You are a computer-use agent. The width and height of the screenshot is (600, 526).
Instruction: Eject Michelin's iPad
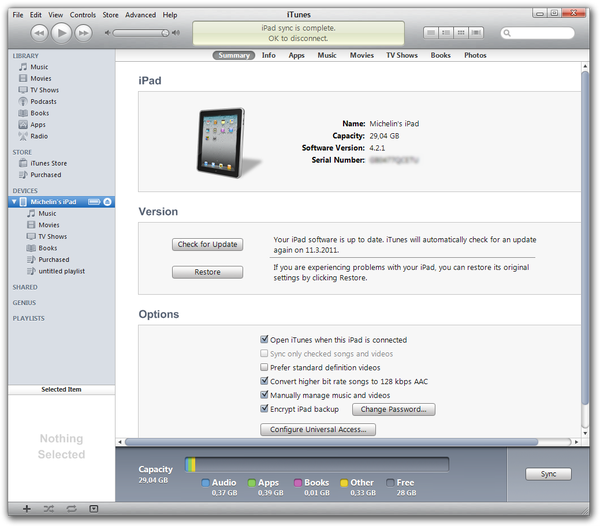108,202
